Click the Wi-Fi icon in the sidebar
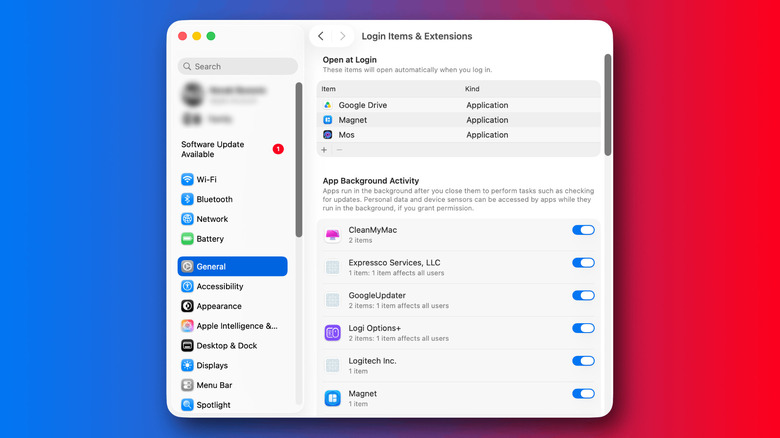 click(x=187, y=179)
